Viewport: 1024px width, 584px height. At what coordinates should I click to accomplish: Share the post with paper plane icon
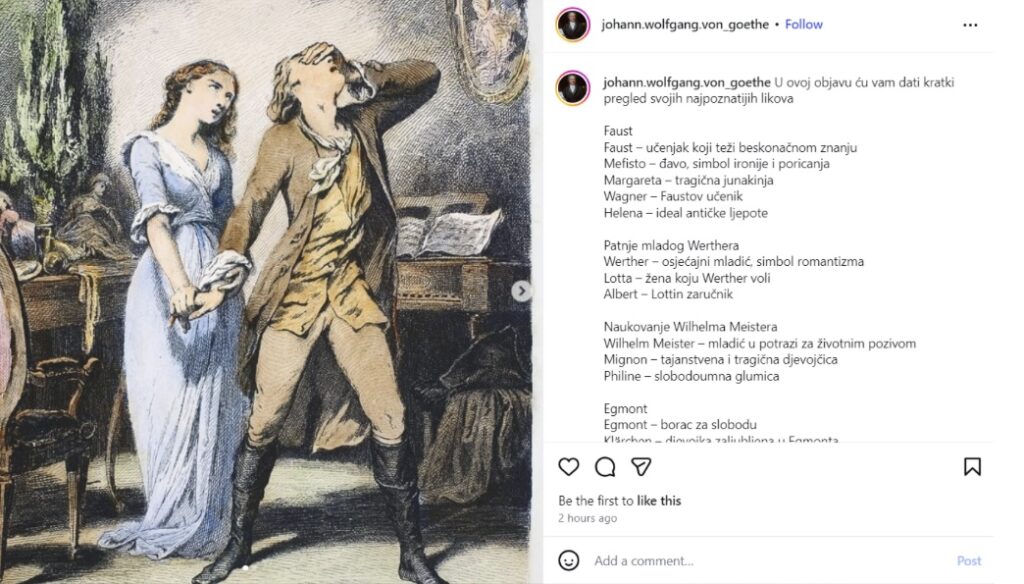point(641,466)
